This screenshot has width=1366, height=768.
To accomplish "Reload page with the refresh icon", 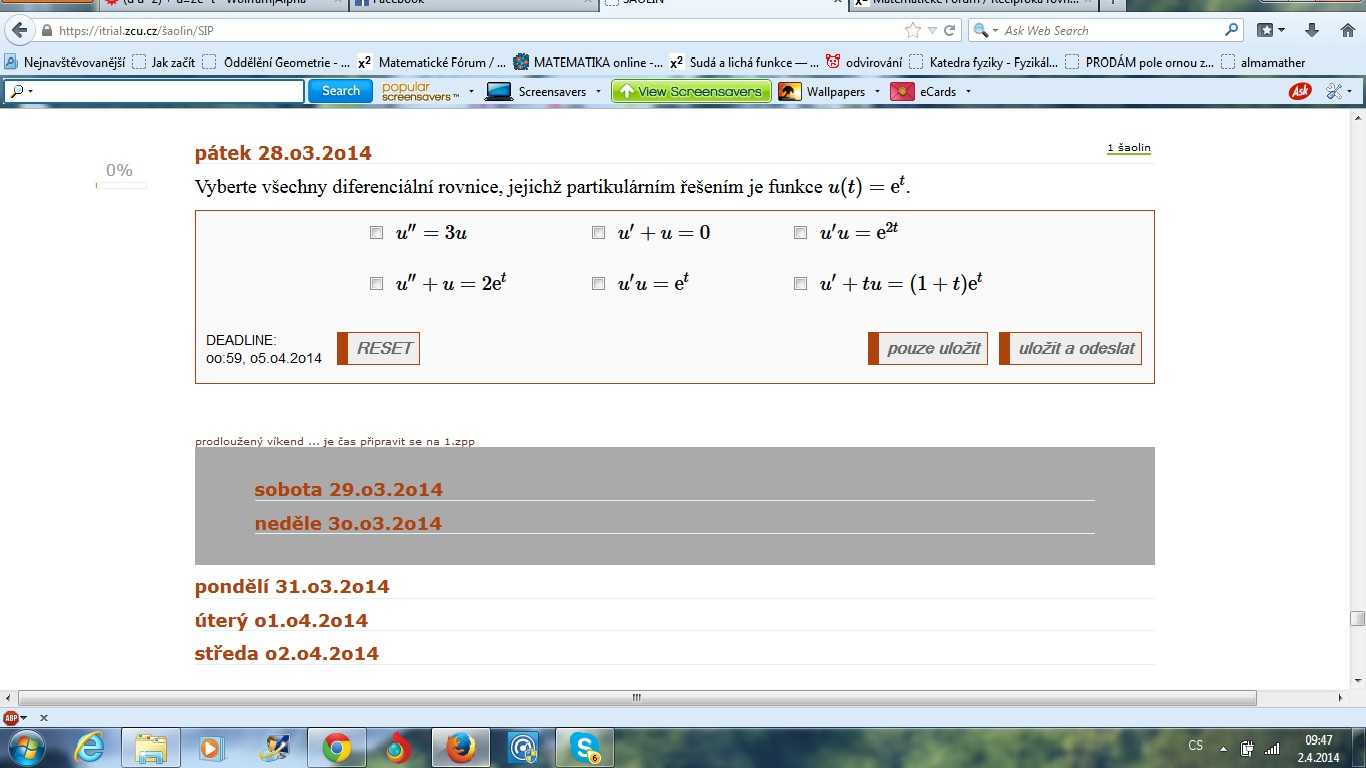I will (950, 30).
